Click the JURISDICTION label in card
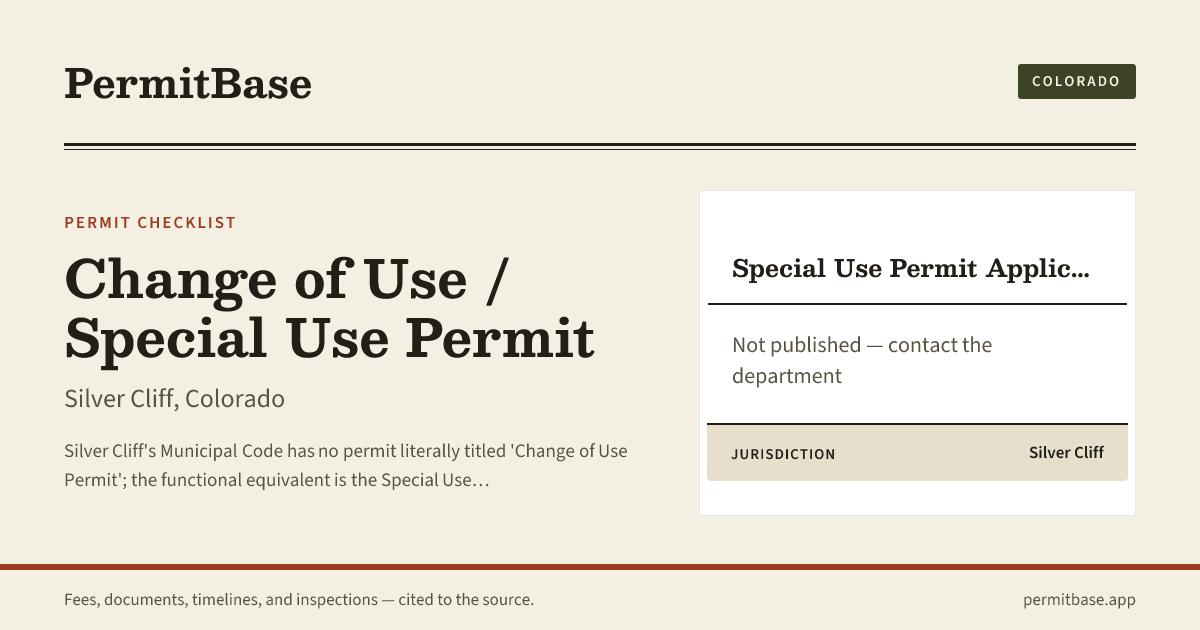The image size is (1200, 630). point(783,454)
